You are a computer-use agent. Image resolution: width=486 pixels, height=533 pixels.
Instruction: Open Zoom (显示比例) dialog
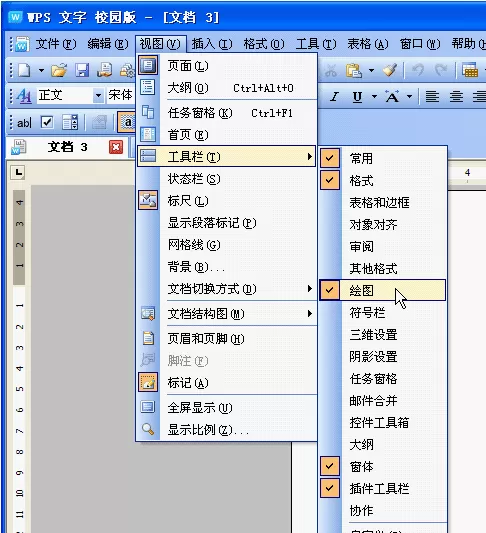[x=227, y=430]
